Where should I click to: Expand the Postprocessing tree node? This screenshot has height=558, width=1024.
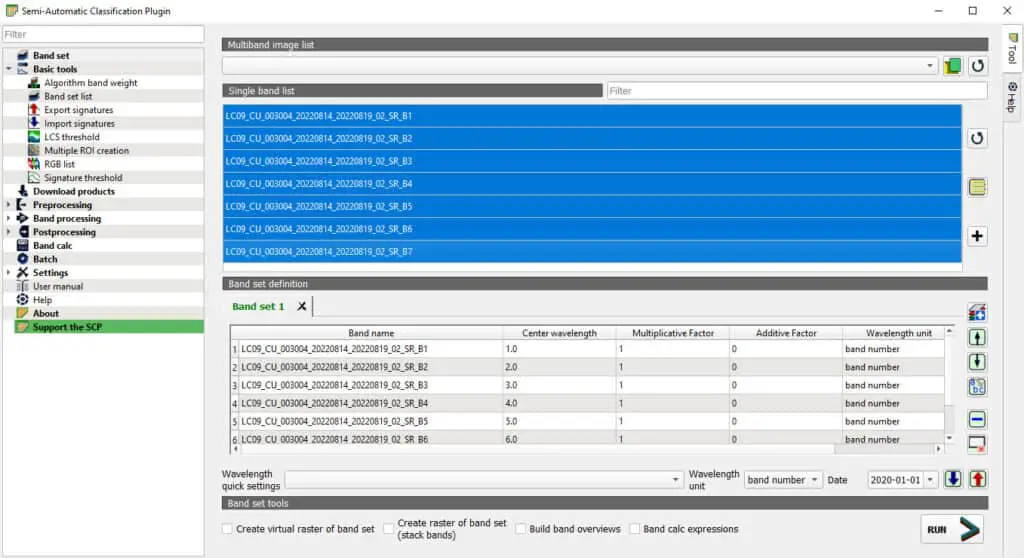tap(8, 232)
